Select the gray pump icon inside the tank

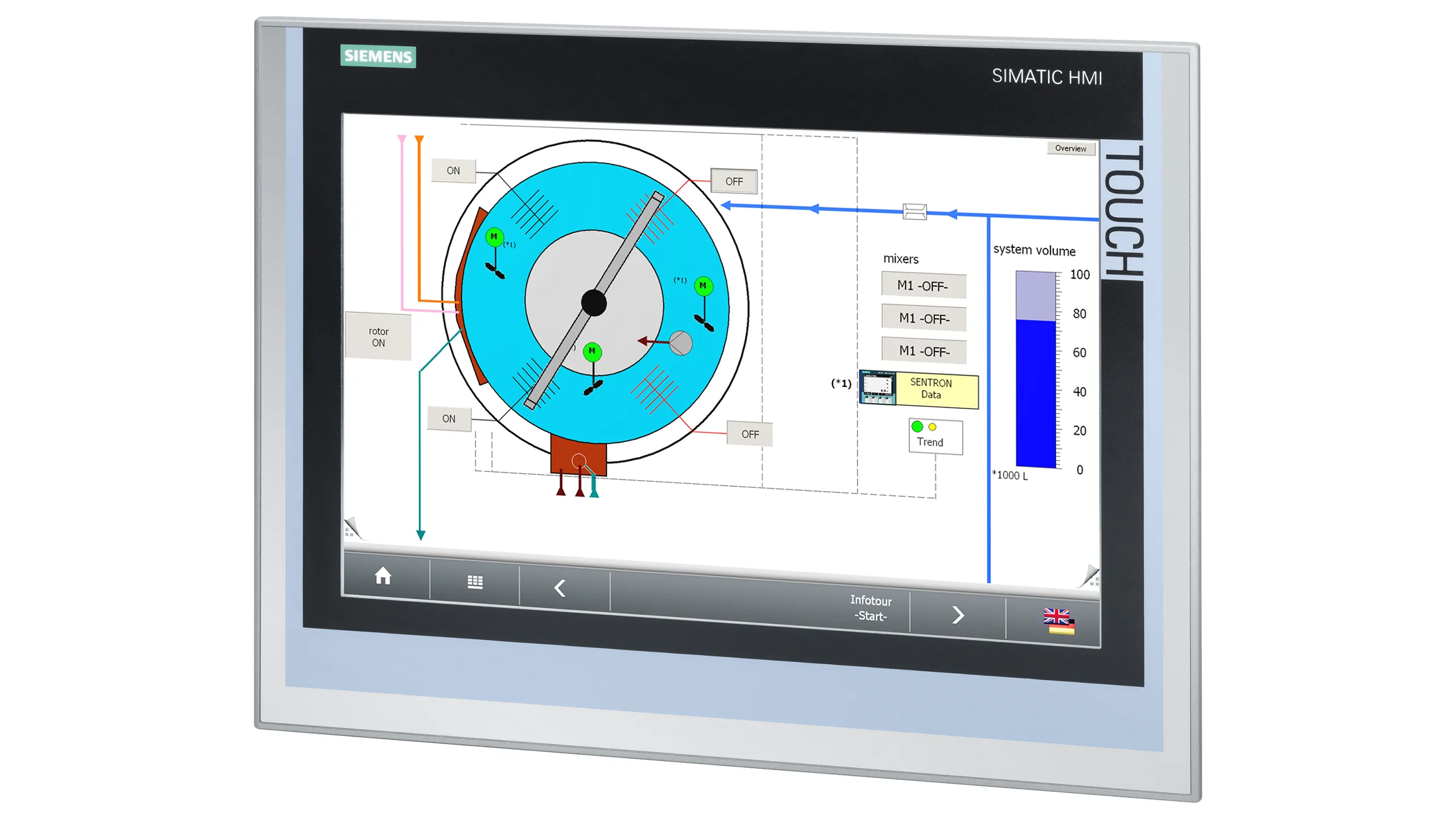pos(681,342)
